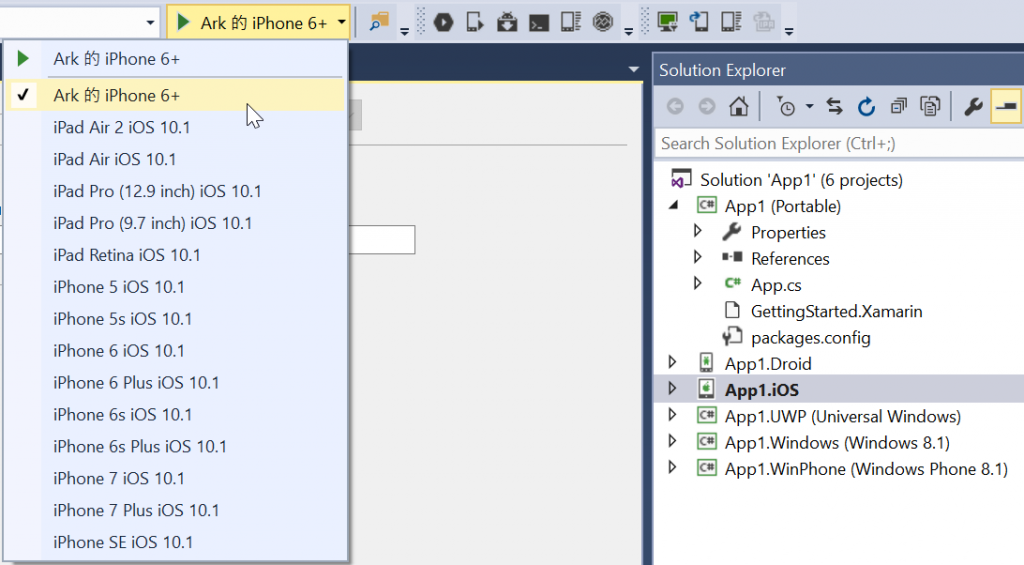
Task: Choose iPad Pro (9.7 inch) iOS 10.1
Action: [x=176, y=223]
